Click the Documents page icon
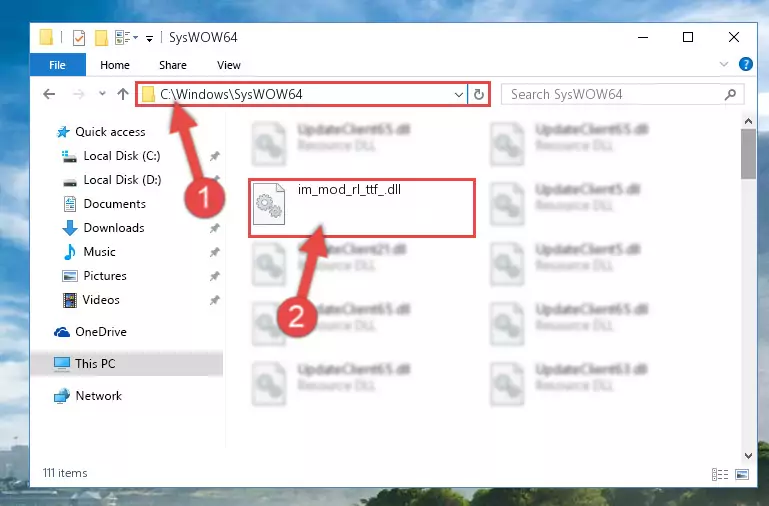Screen dimensions: 769x506 point(70,204)
